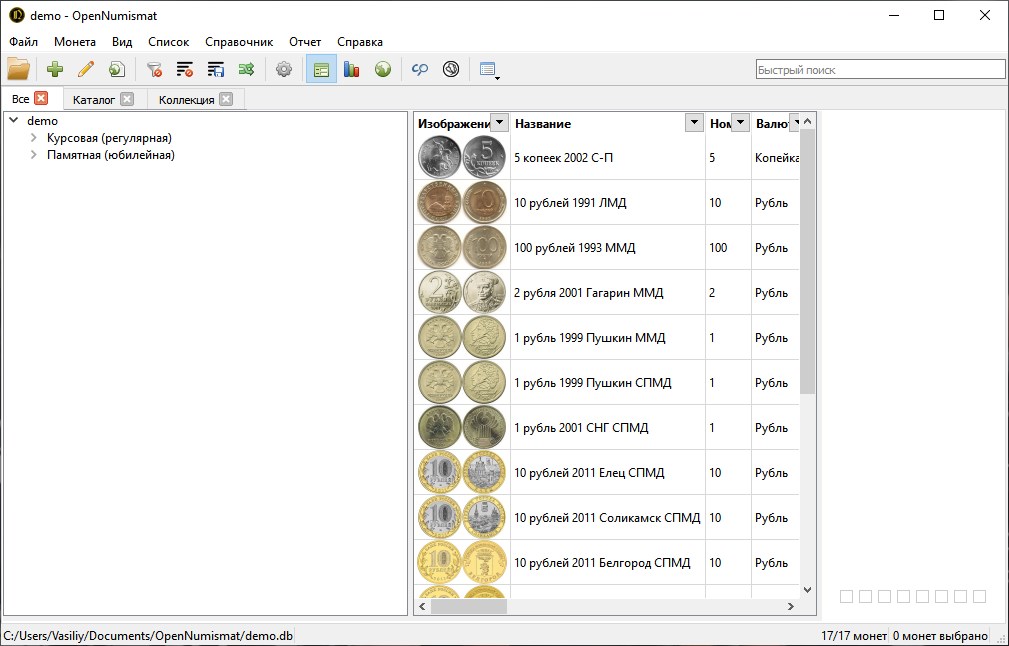Viewport: 1009px width, 646px height.
Task: Toggle the table list view mode
Action: tap(320, 69)
